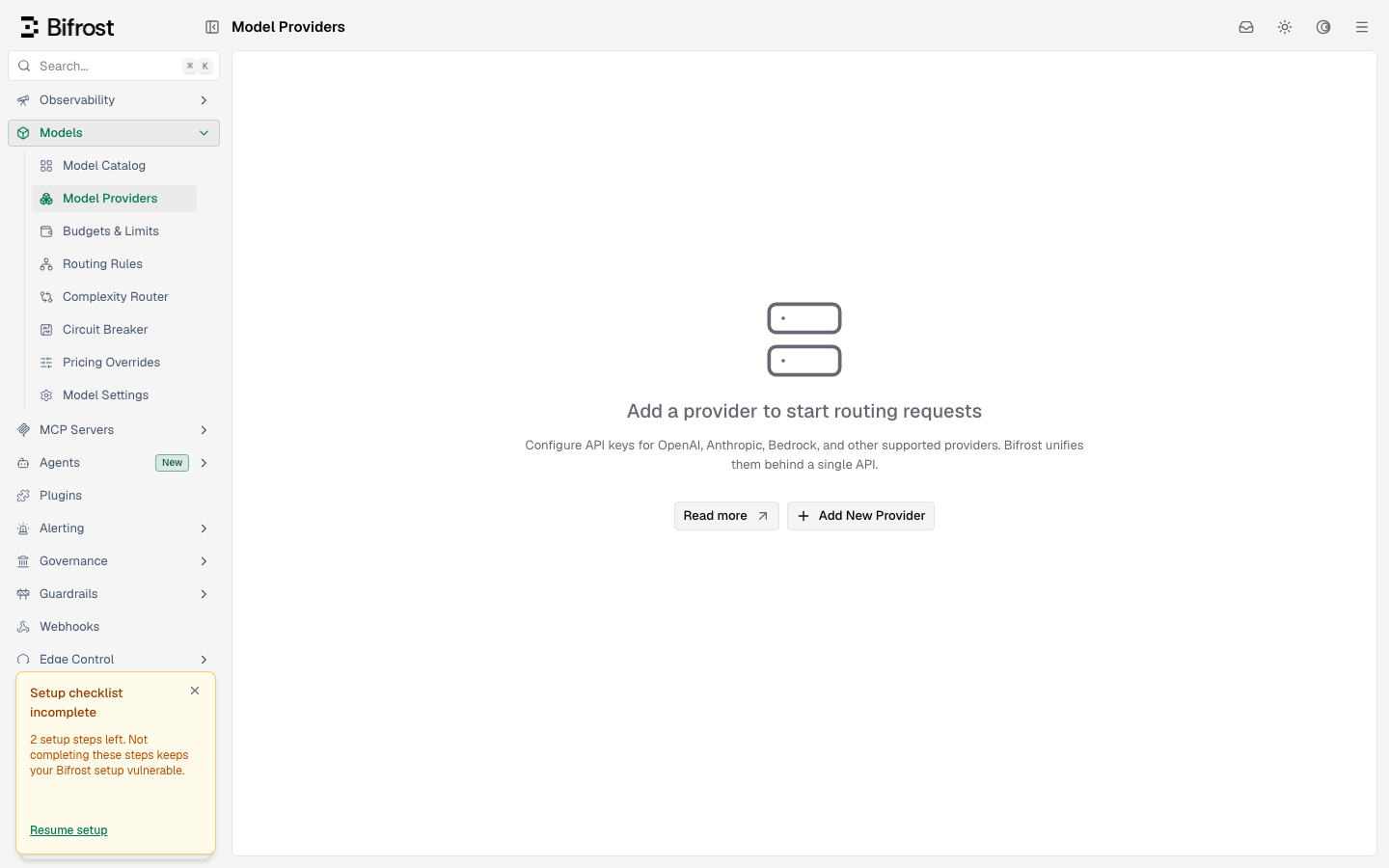The image size is (1389, 868).
Task: Click Add New Provider button
Action: tap(860, 516)
